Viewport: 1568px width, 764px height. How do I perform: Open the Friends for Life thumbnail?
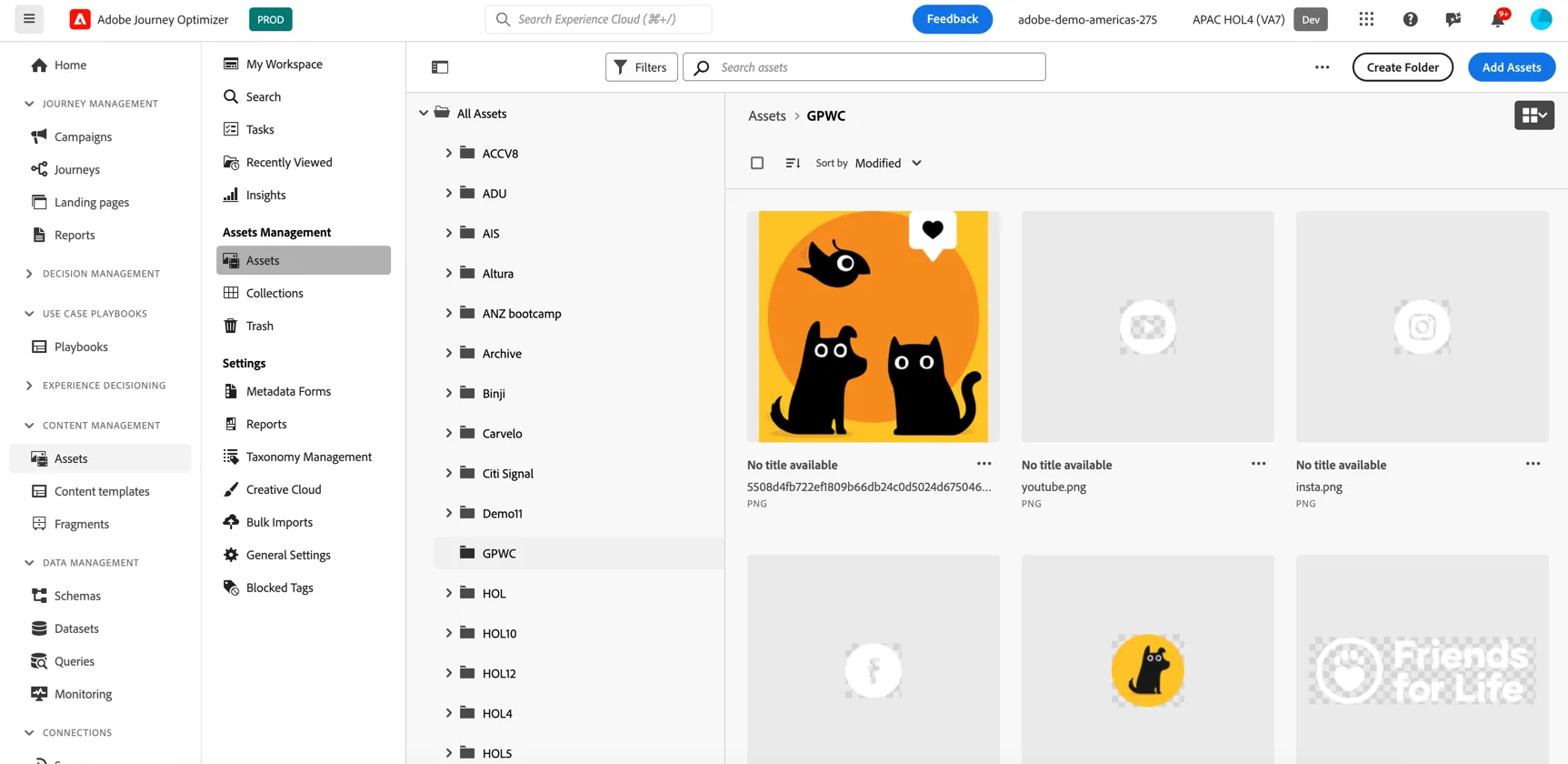pos(1423,659)
